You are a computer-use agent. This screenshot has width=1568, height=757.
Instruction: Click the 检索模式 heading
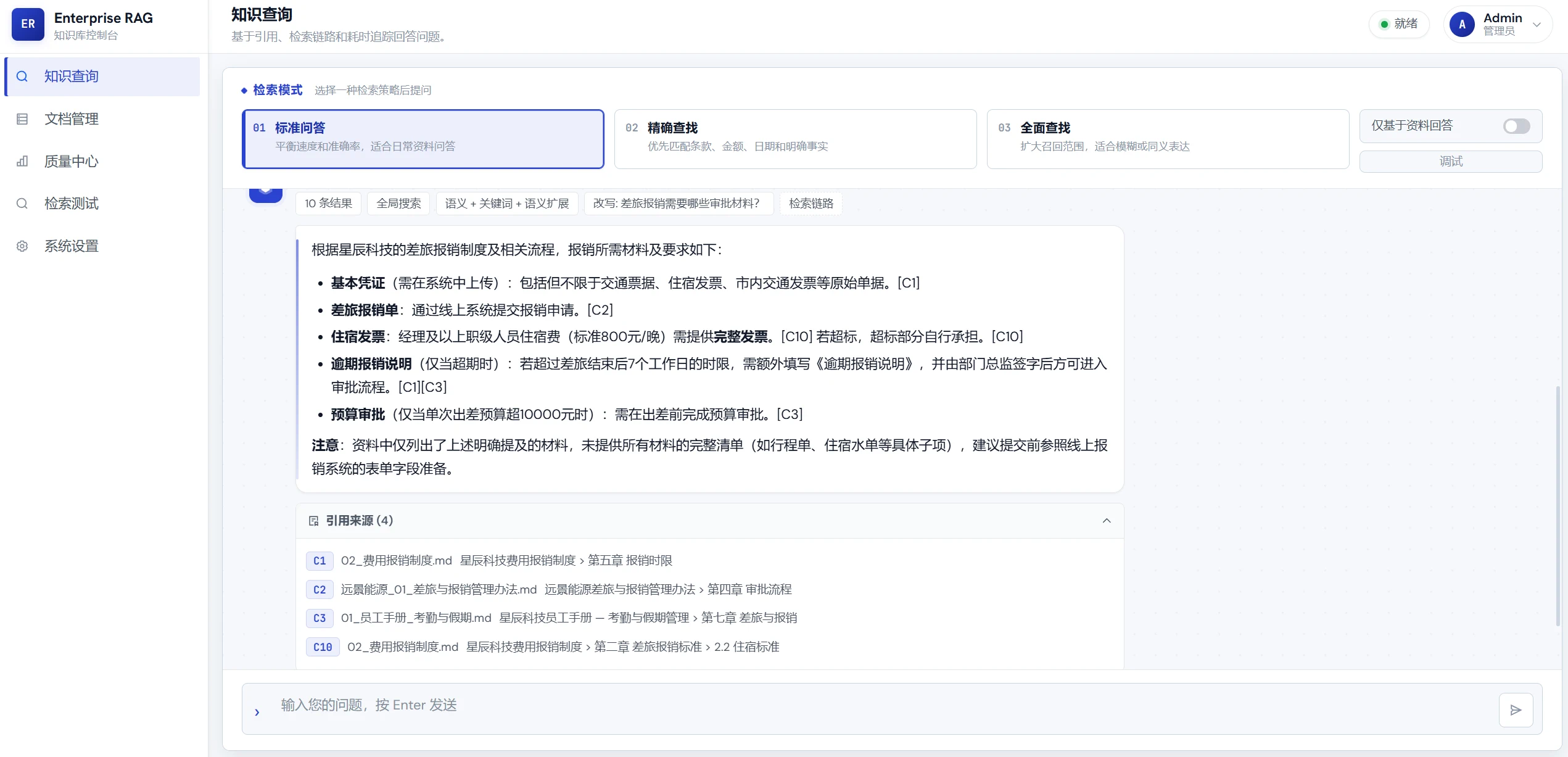pos(278,90)
